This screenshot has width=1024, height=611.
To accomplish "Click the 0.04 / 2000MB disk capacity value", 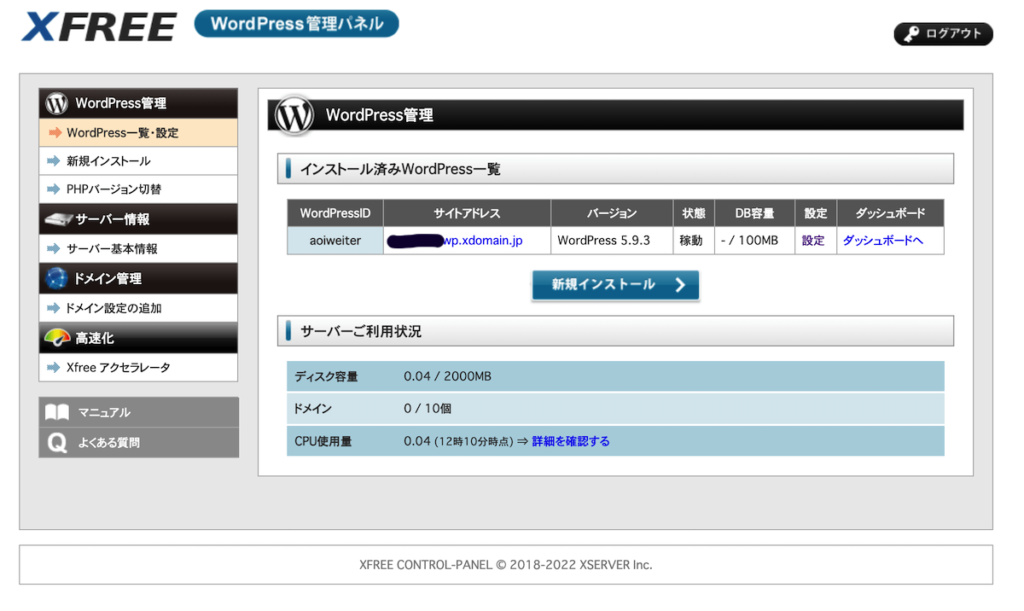I will [447, 377].
